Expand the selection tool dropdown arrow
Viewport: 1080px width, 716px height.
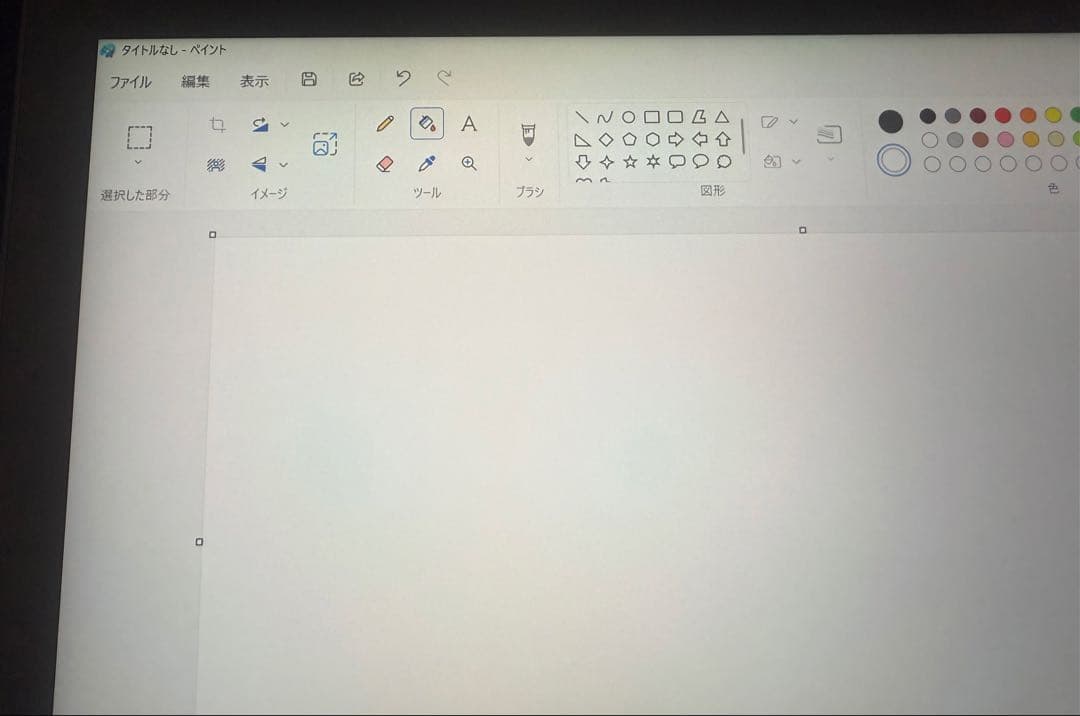tap(138, 162)
